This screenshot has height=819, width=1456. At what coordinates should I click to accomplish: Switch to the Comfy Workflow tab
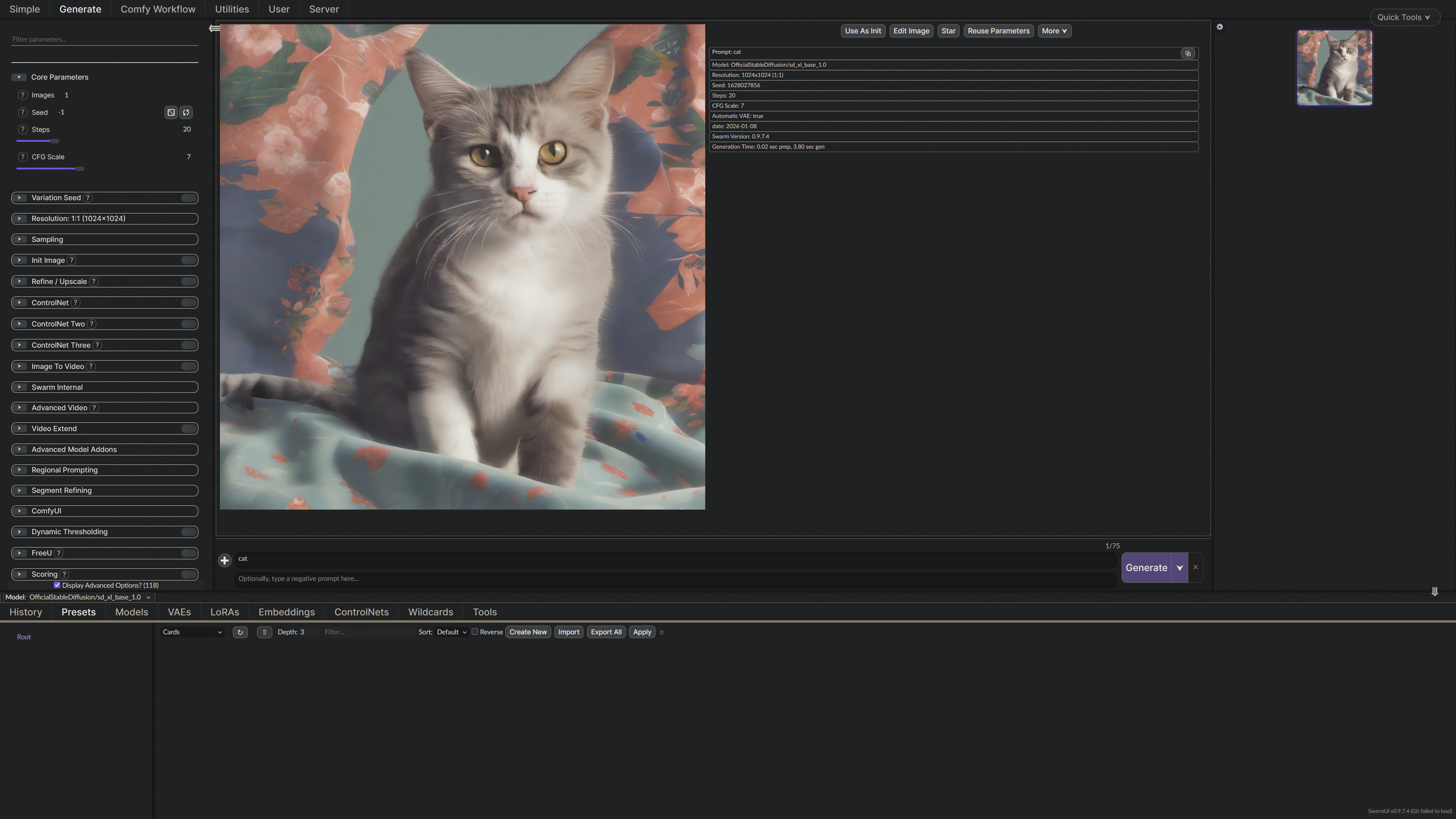[x=158, y=9]
